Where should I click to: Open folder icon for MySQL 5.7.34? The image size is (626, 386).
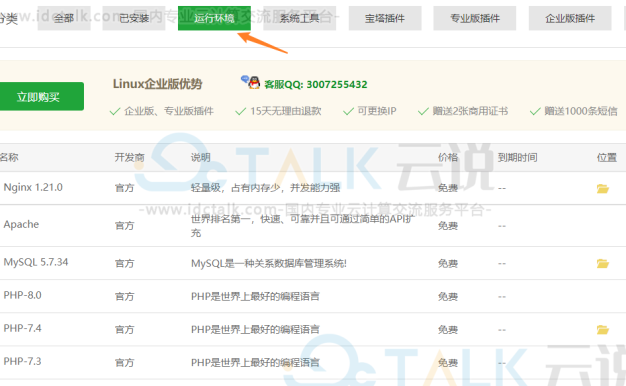[x=602, y=263]
